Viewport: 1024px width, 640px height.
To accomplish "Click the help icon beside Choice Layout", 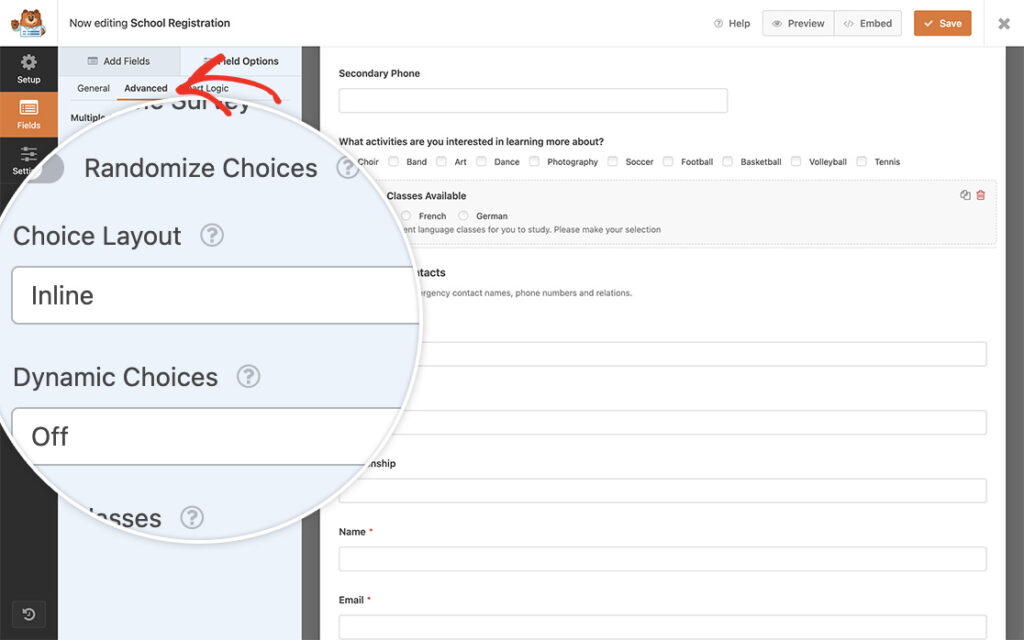I will pyautogui.click(x=212, y=235).
